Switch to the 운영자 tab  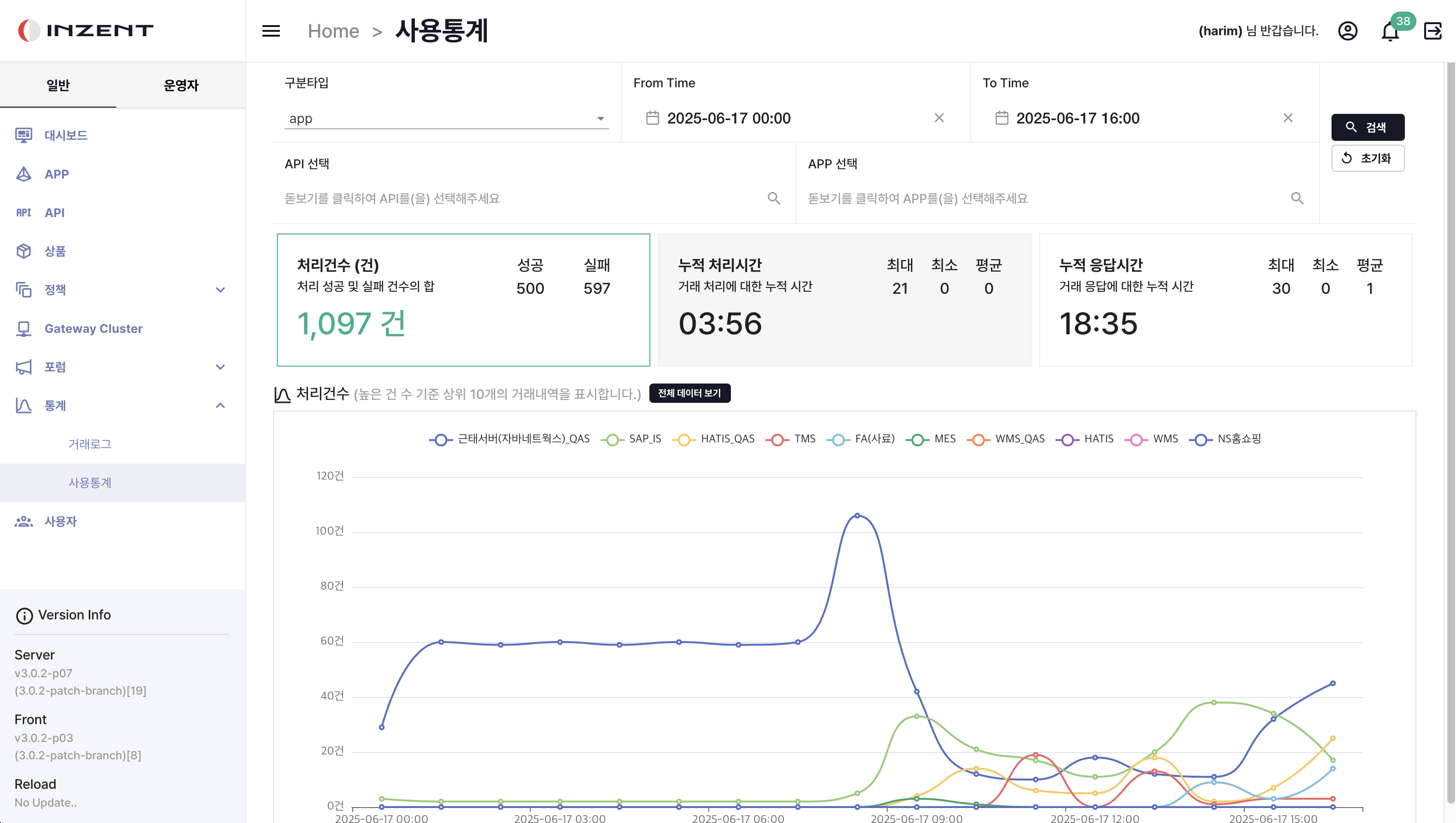click(181, 85)
